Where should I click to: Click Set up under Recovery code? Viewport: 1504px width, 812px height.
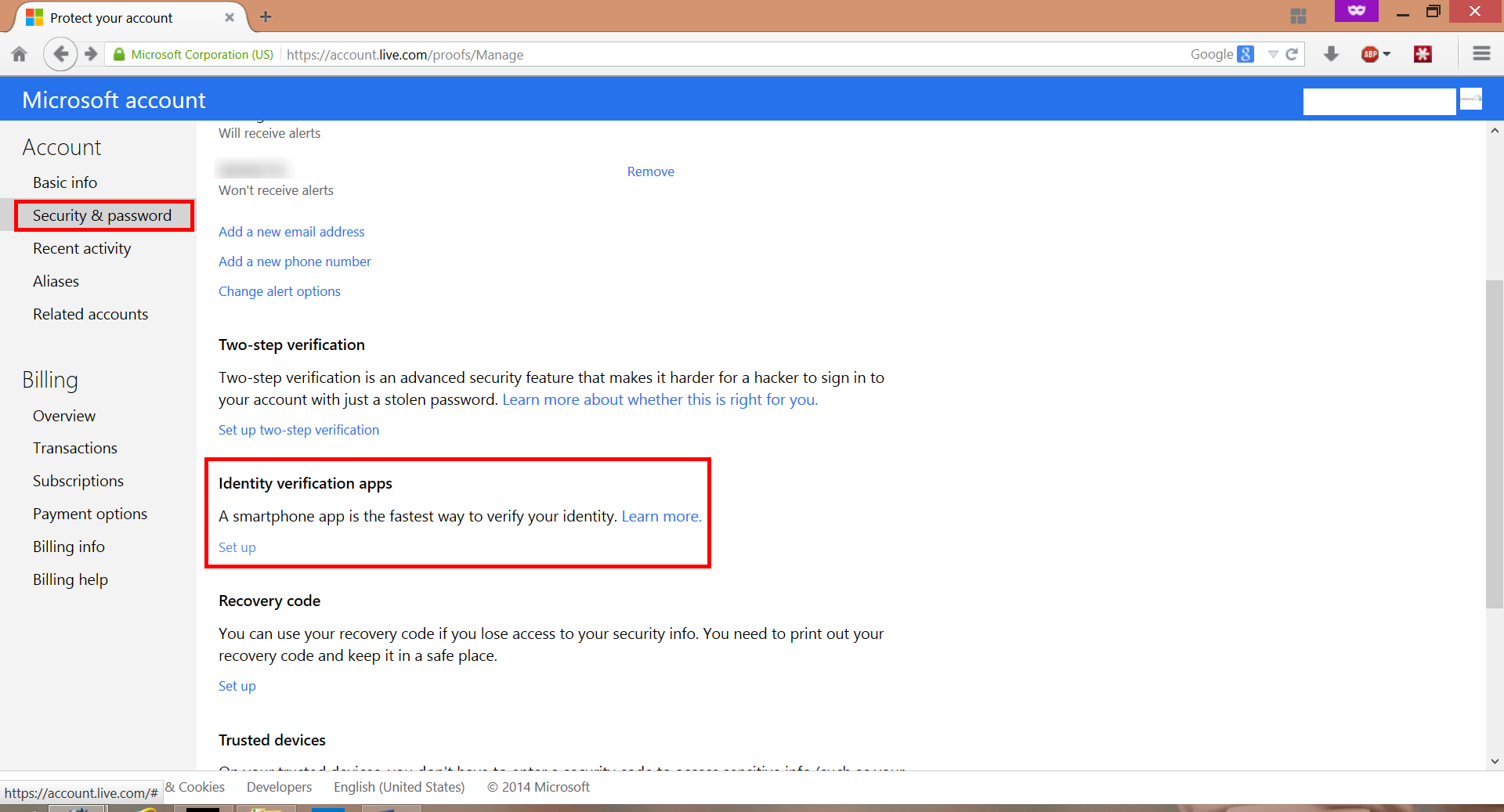237,686
